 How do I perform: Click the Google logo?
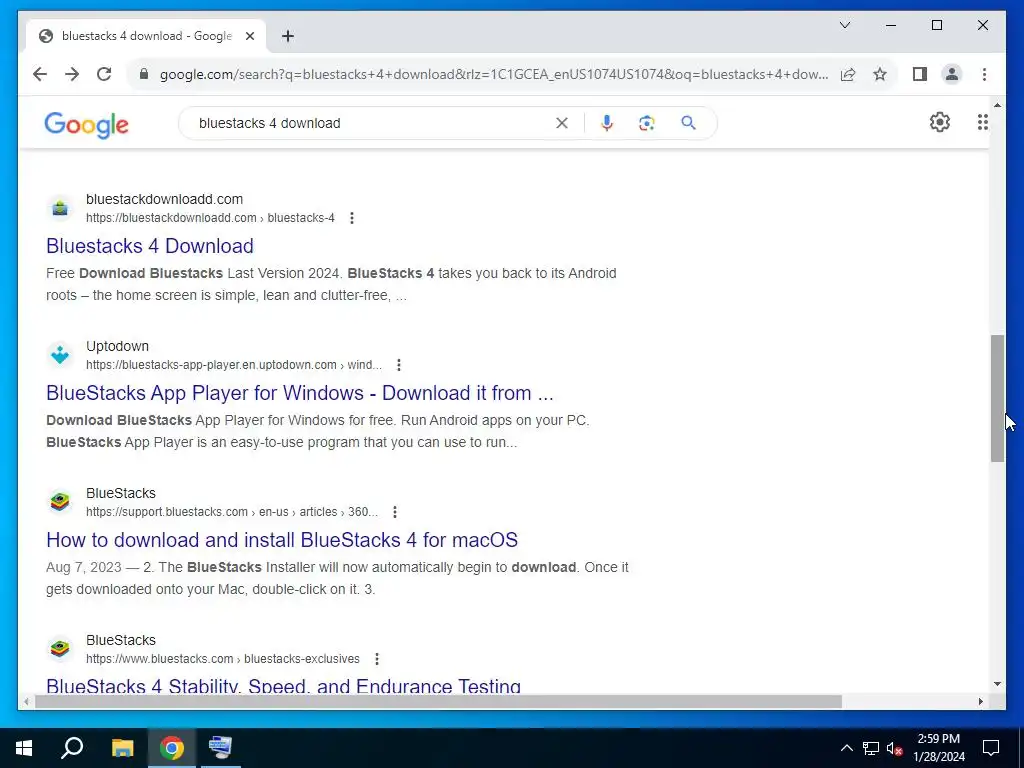[86, 125]
